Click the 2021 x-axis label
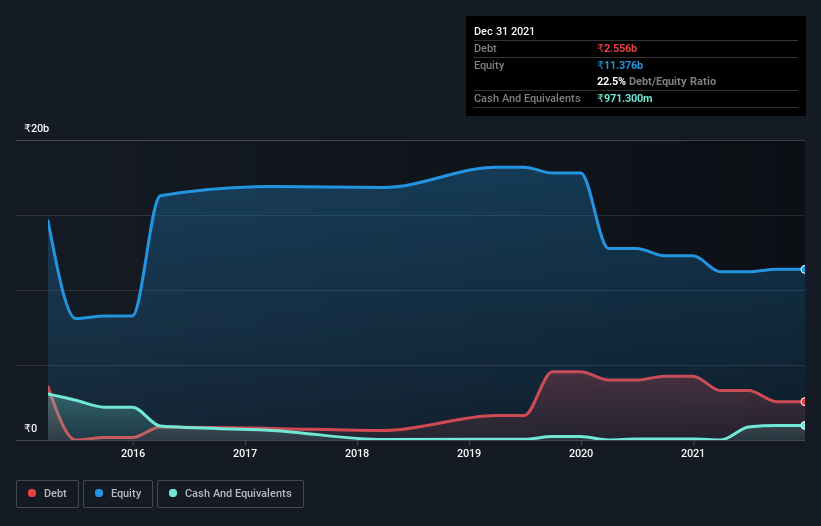Screen dimensions: 821x526 (693, 453)
